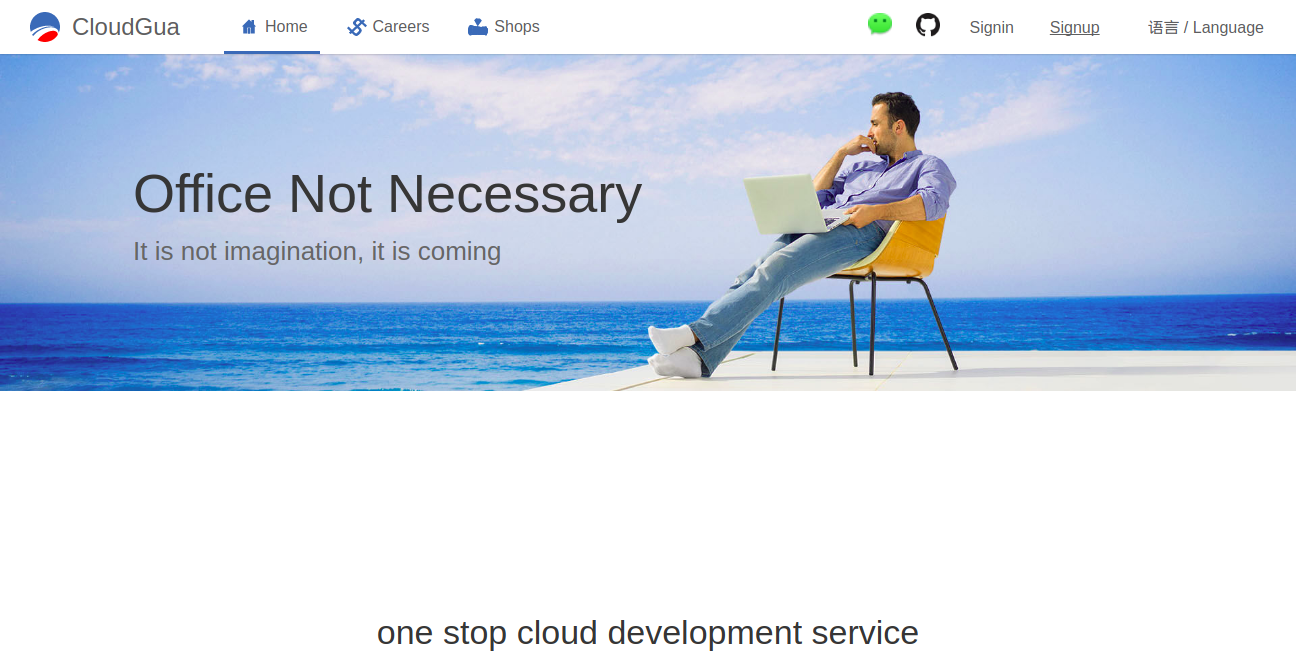Click the Shops stamp icon
The height and width of the screenshot is (663, 1296).
point(478,27)
